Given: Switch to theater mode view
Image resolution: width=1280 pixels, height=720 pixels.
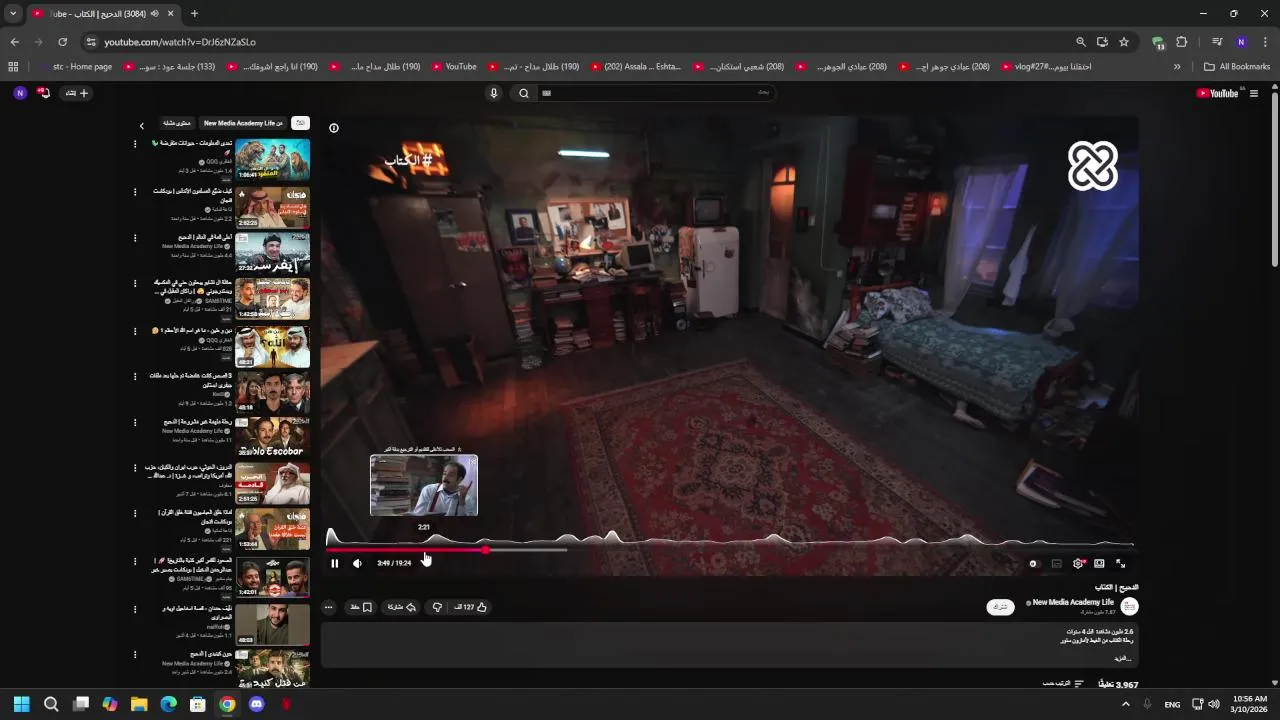Looking at the screenshot, I should (1099, 563).
